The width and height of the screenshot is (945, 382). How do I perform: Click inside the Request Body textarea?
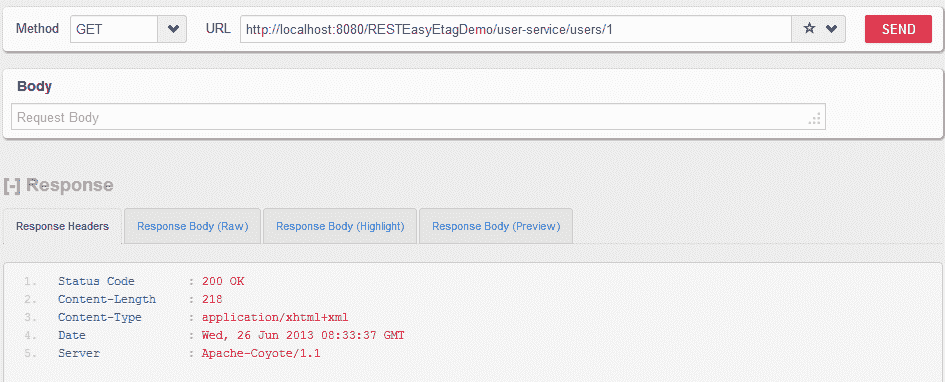[418, 117]
